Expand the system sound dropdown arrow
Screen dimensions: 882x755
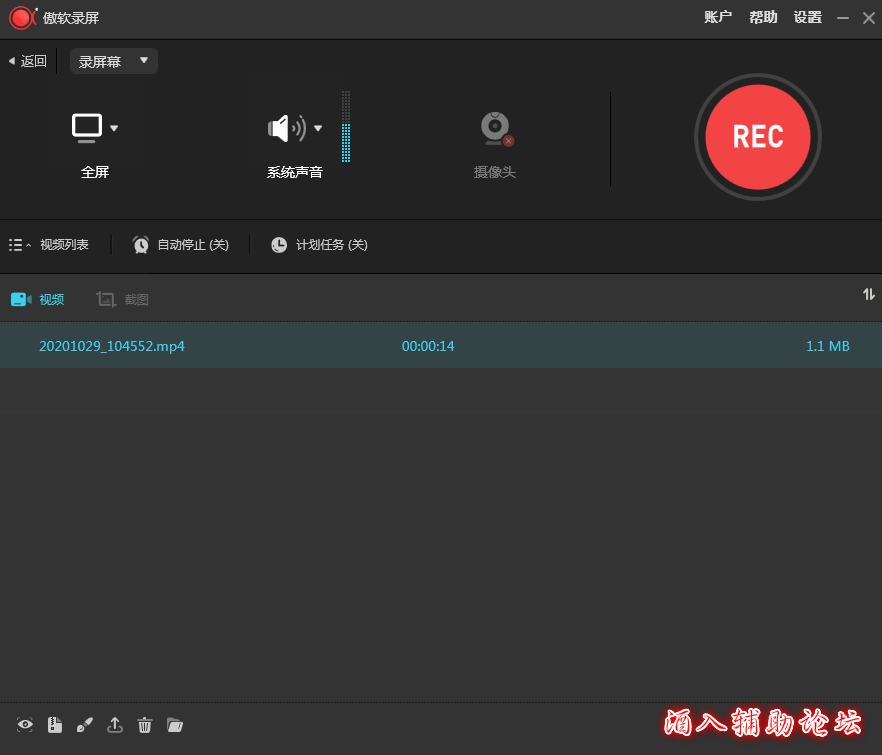tap(318, 128)
